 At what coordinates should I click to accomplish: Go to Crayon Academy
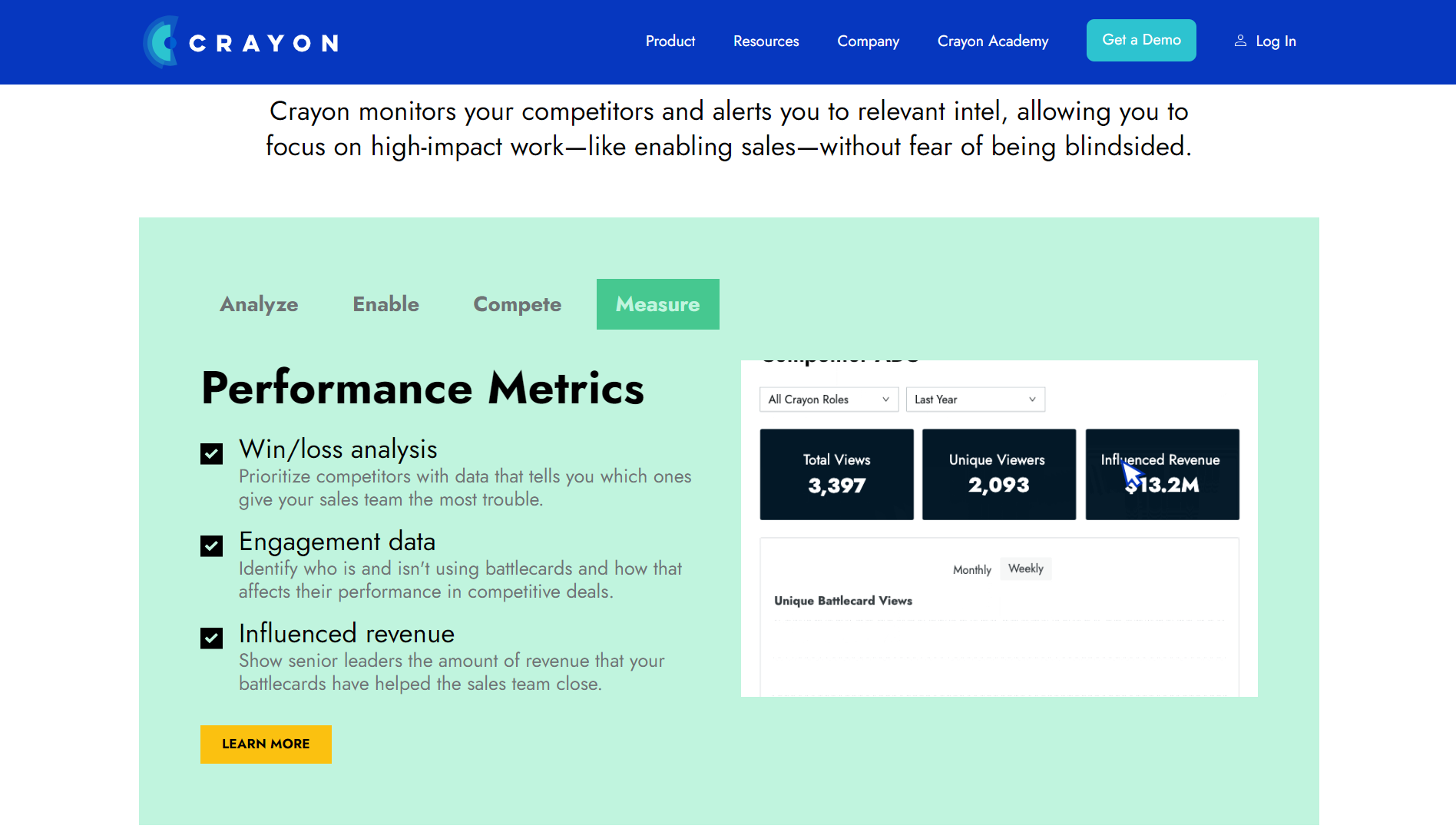992,41
